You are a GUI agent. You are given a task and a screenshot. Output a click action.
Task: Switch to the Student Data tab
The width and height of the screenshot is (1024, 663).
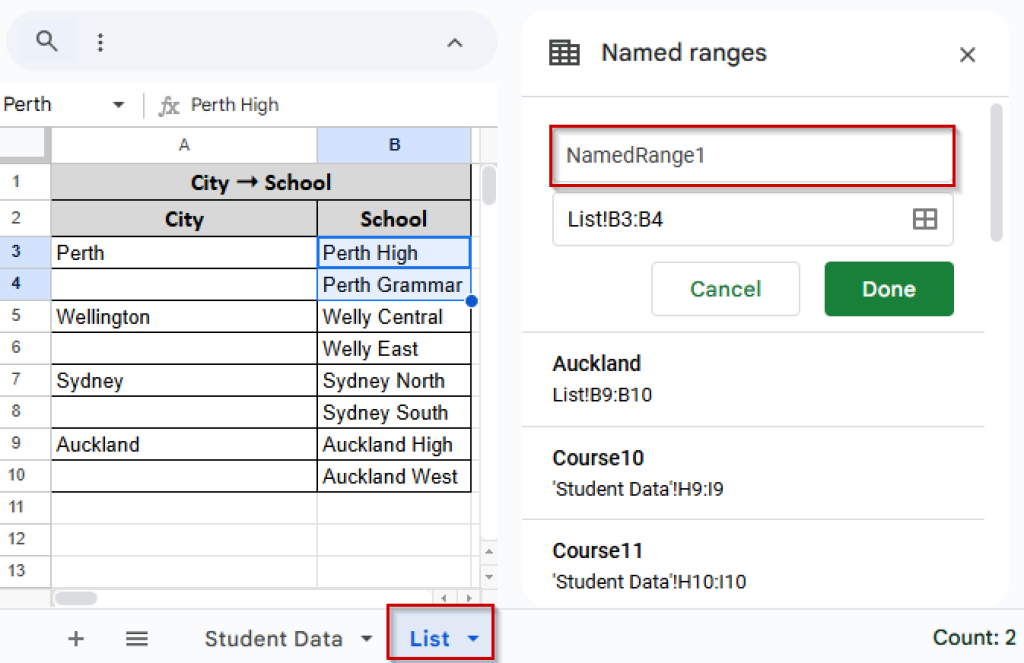tap(275, 638)
